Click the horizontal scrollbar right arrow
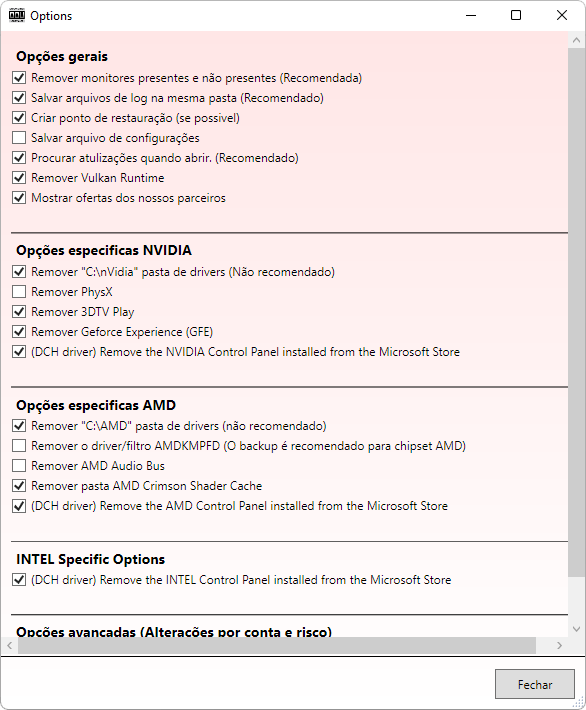This screenshot has width=586, height=710. [559, 645]
